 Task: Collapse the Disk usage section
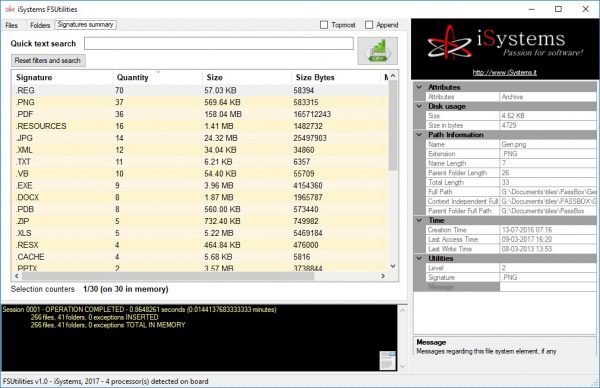[x=419, y=106]
